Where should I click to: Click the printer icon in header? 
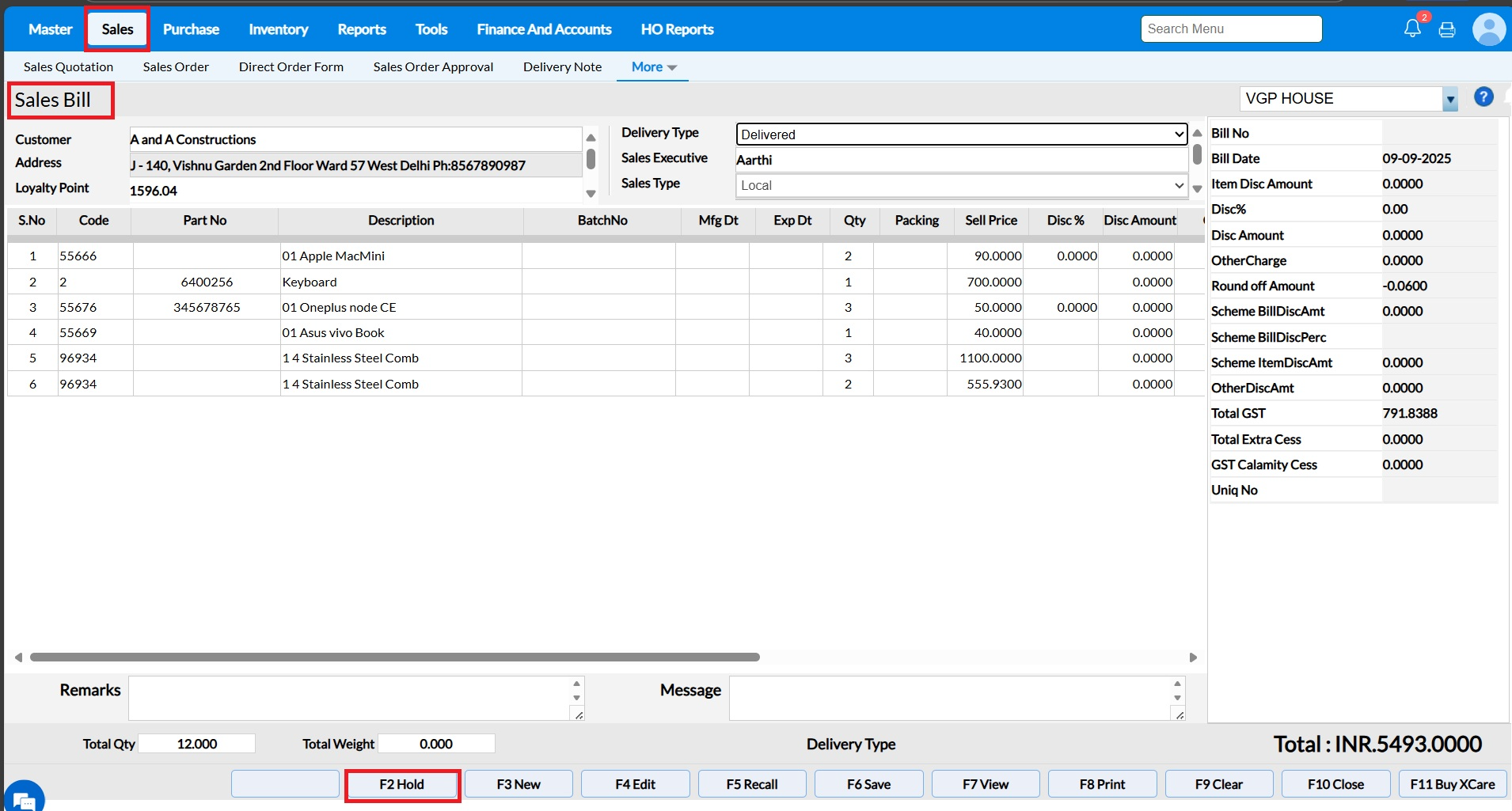1447,30
